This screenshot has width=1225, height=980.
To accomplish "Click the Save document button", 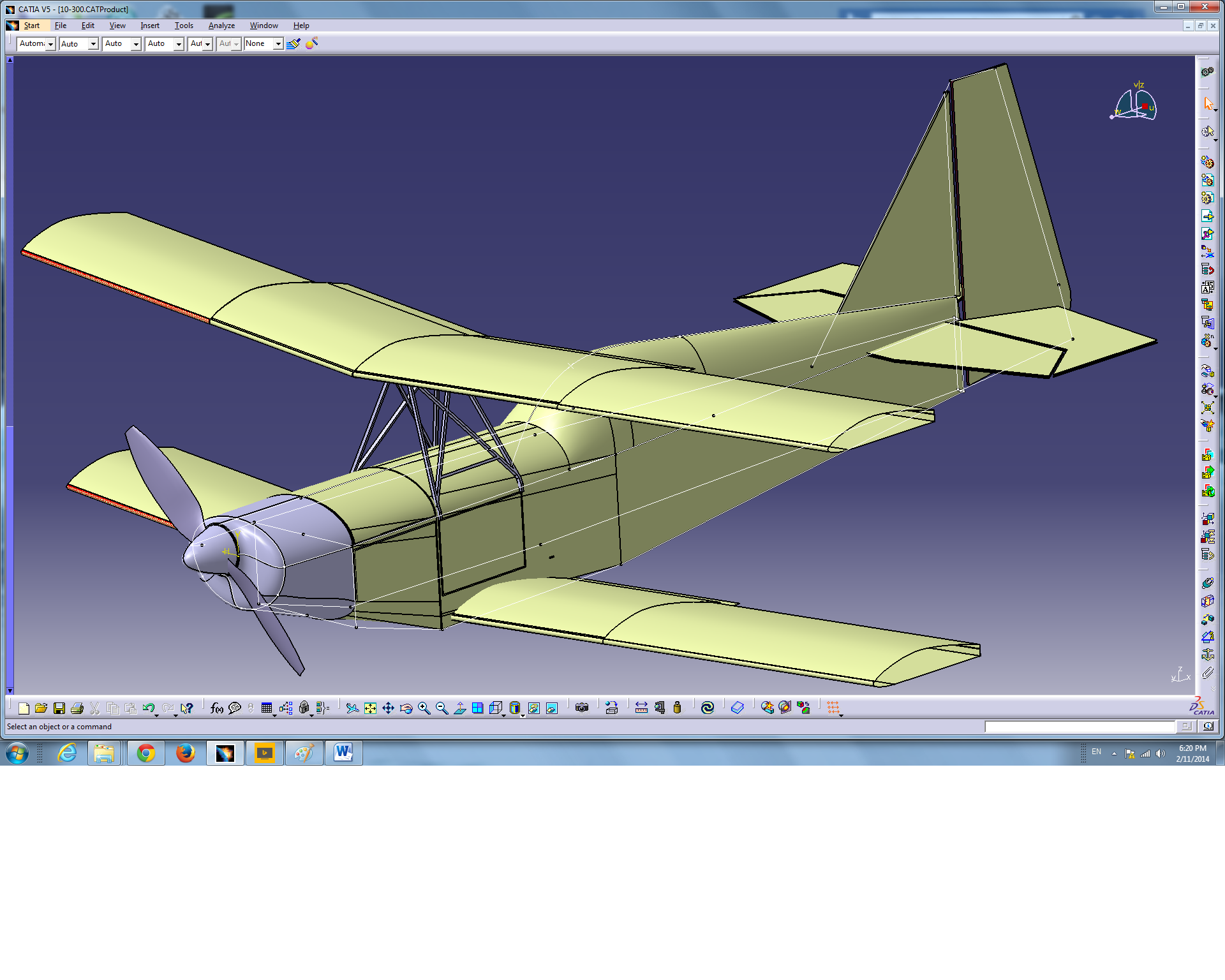I will (60, 708).
